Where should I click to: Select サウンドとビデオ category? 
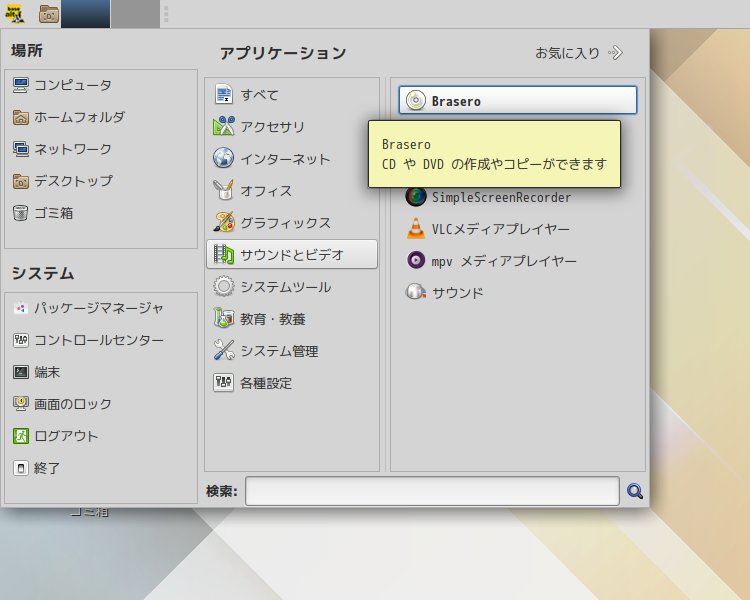292,255
